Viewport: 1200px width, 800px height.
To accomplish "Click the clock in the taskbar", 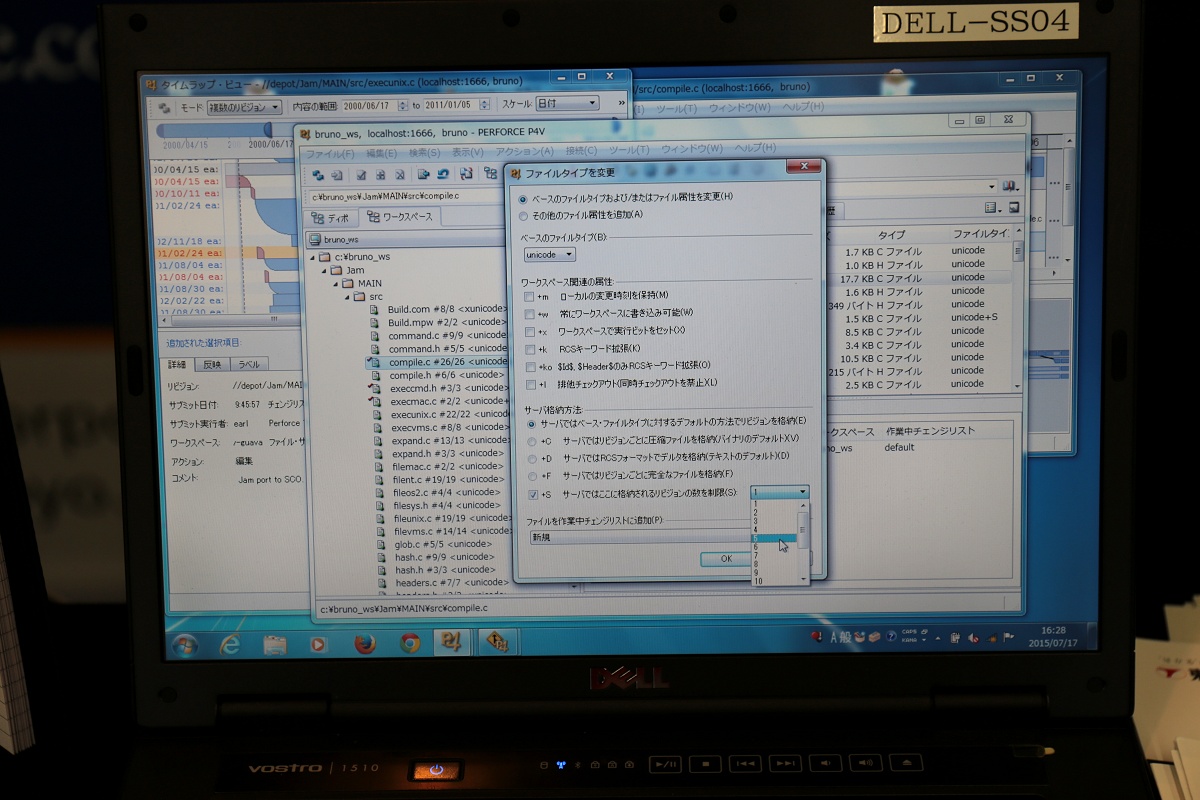I will [x=1052, y=636].
